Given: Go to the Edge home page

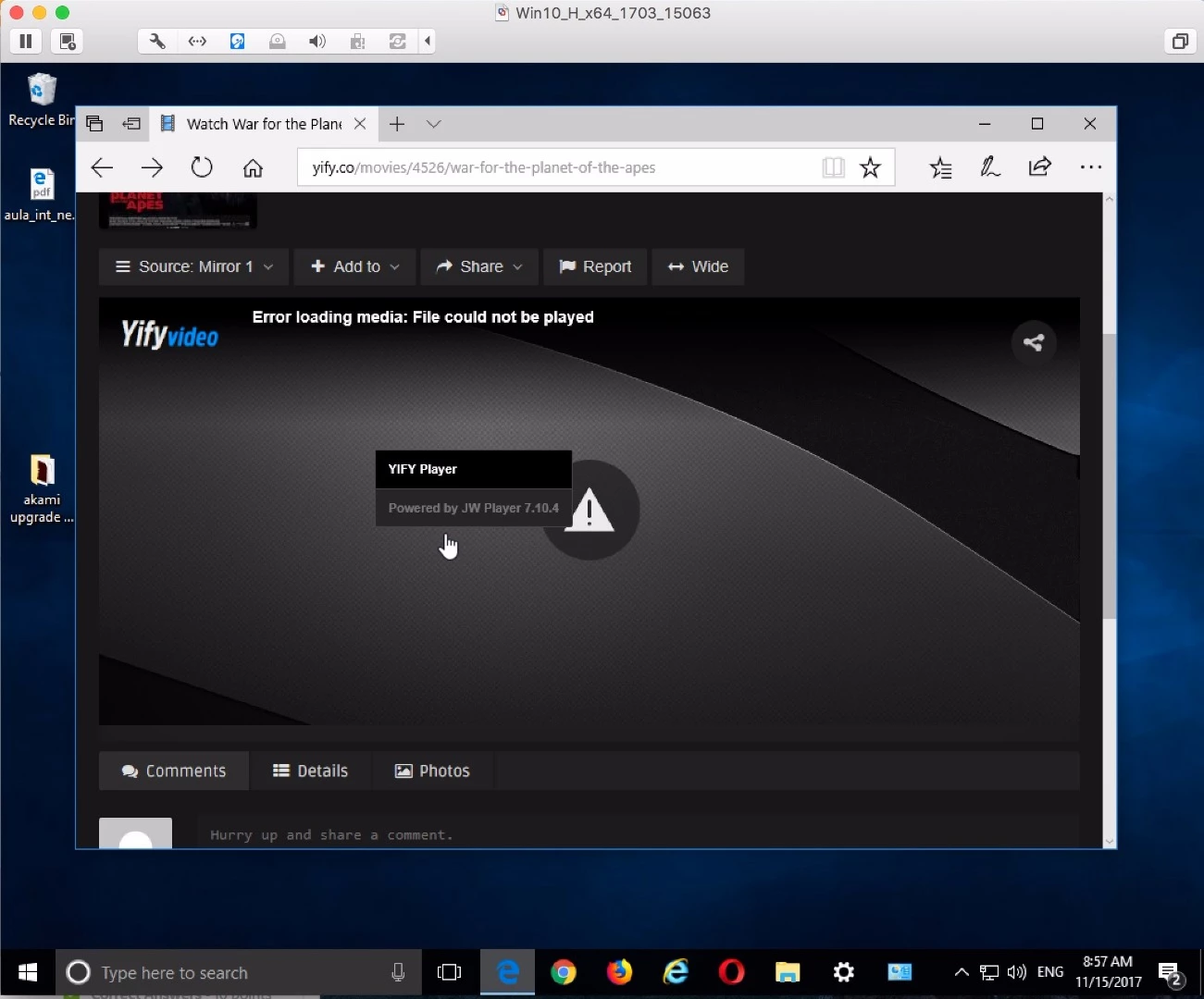Looking at the screenshot, I should 253,167.
